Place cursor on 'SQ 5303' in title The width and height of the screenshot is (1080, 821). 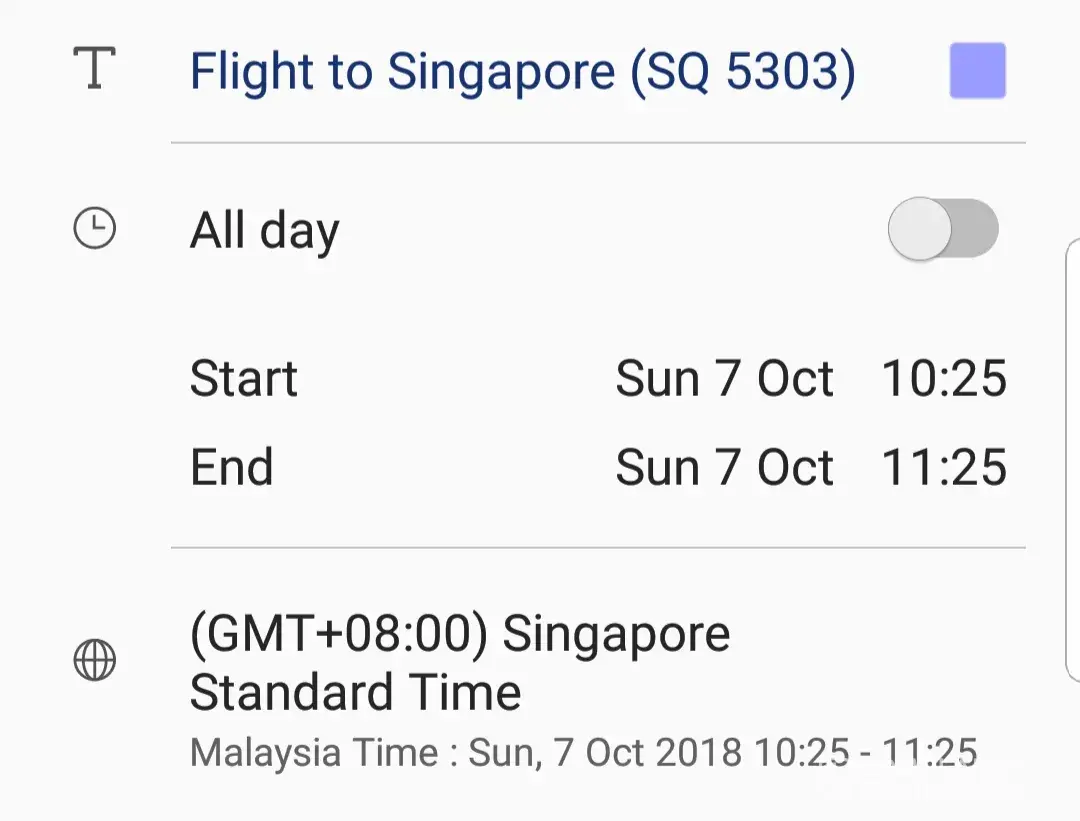click(x=742, y=71)
